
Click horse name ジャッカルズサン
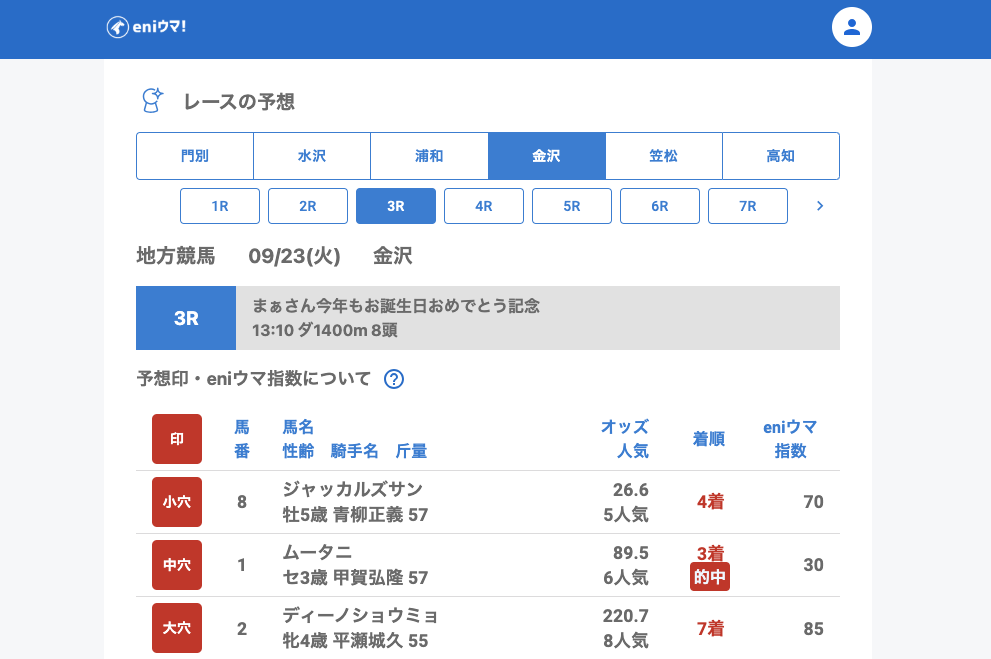point(353,489)
